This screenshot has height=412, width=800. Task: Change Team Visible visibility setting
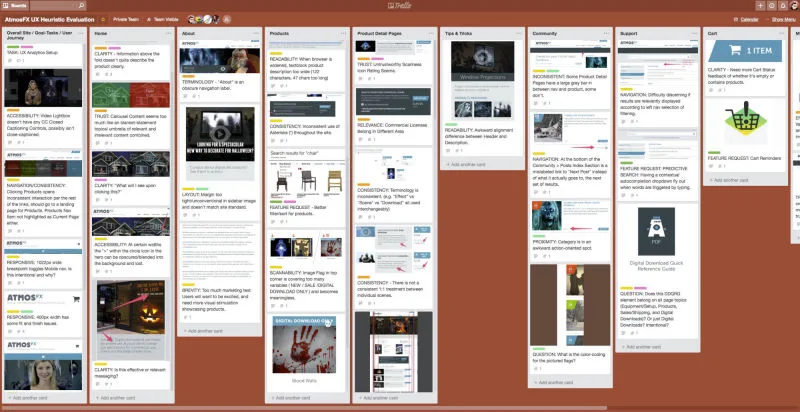[x=163, y=19]
